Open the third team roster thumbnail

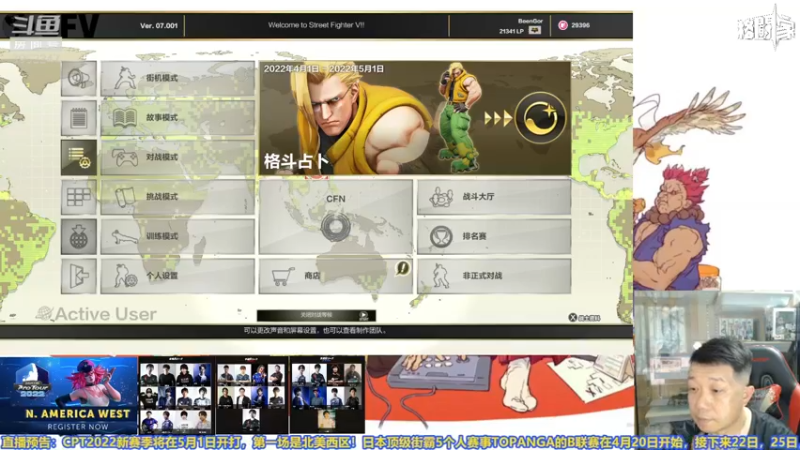pos(327,395)
